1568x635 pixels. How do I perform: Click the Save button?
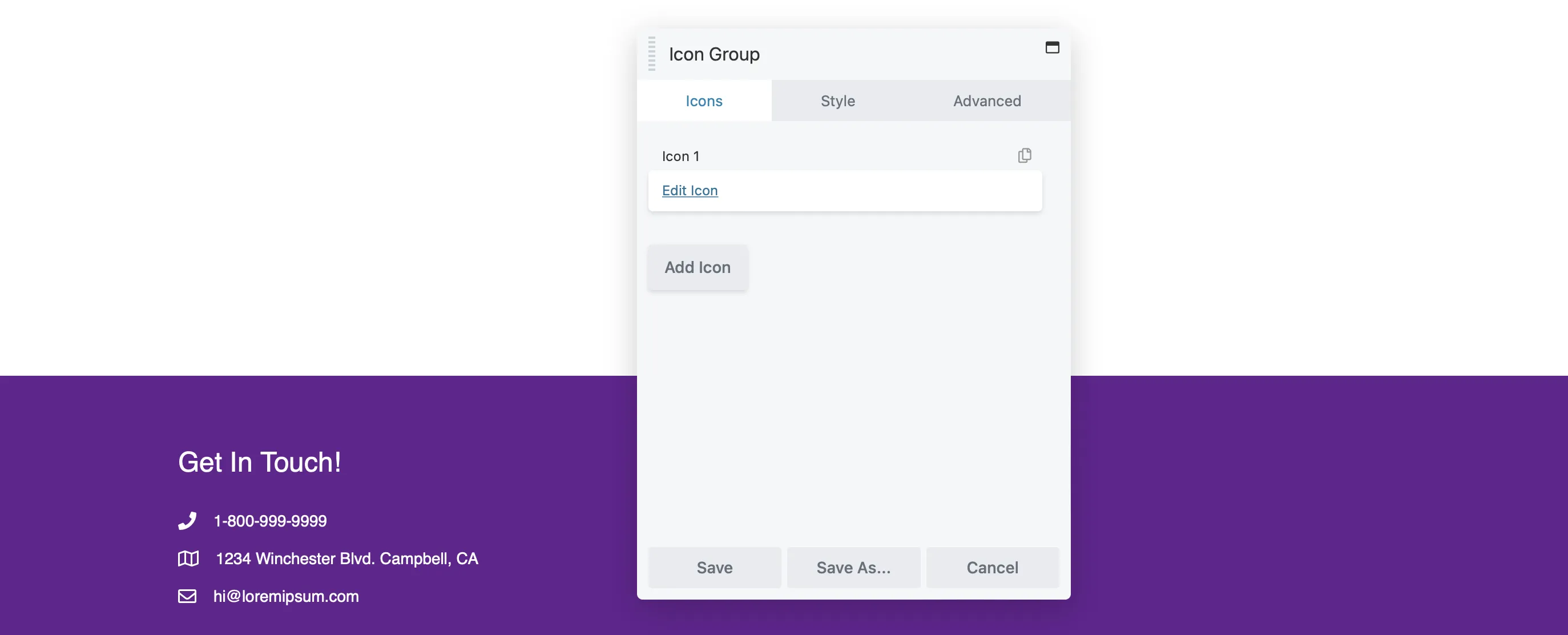pyautogui.click(x=714, y=567)
